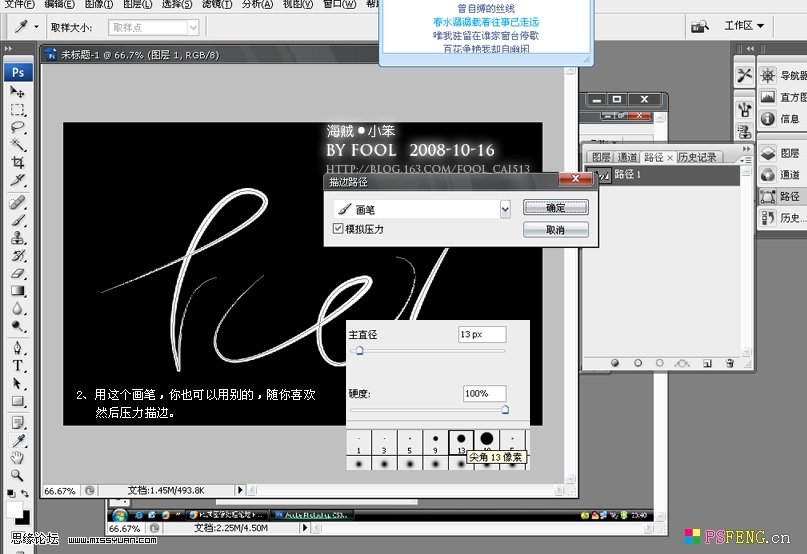Open the Info (信息) panel icon

pos(768,118)
